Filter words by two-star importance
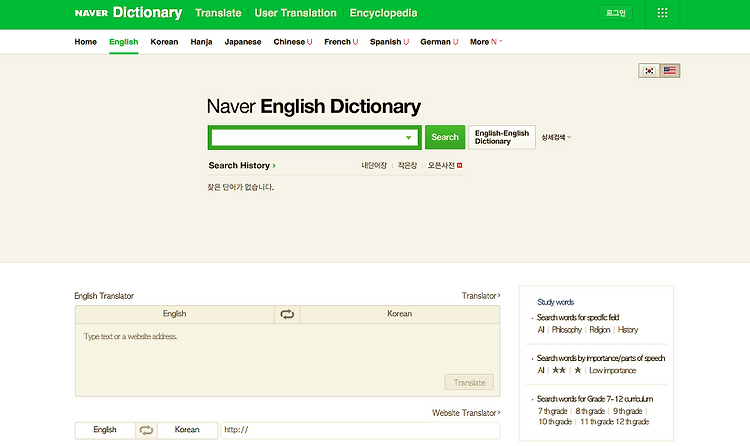Viewport: 750px width, 446px height. [x=559, y=370]
